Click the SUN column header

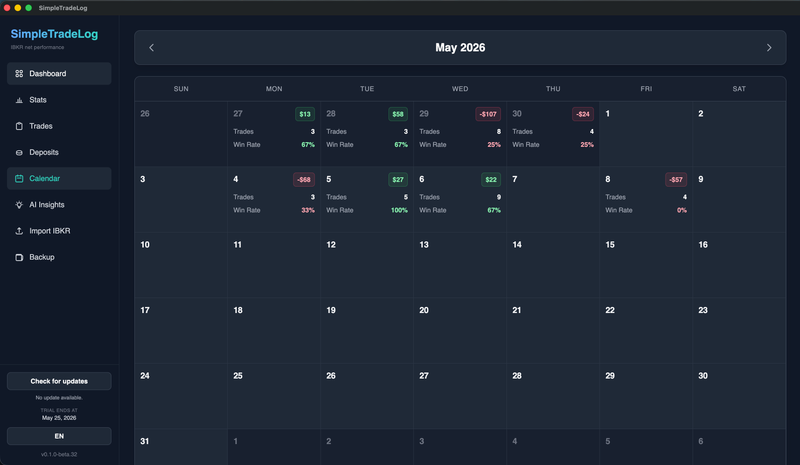coord(181,89)
